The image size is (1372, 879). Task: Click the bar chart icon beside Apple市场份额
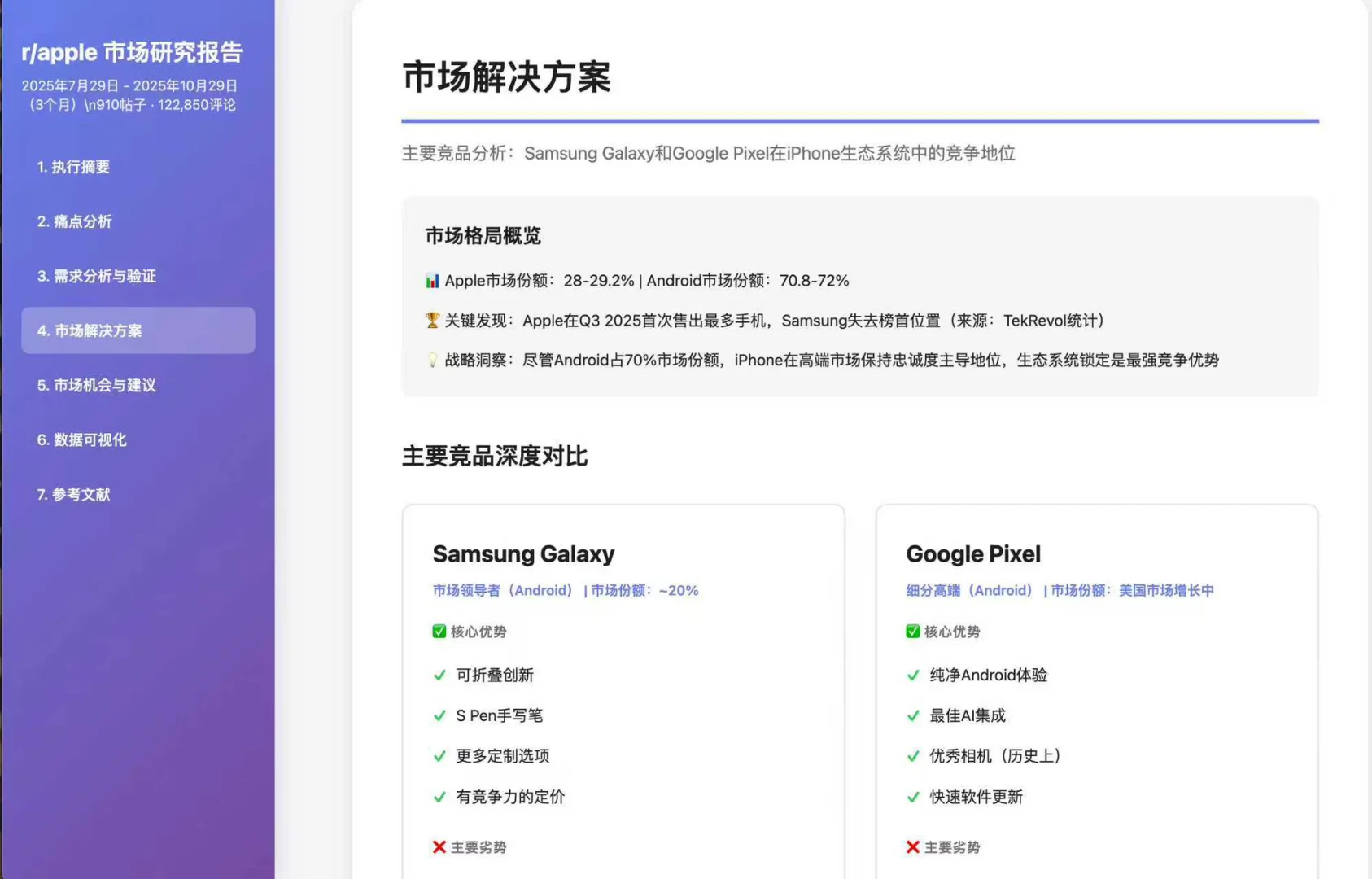click(431, 280)
